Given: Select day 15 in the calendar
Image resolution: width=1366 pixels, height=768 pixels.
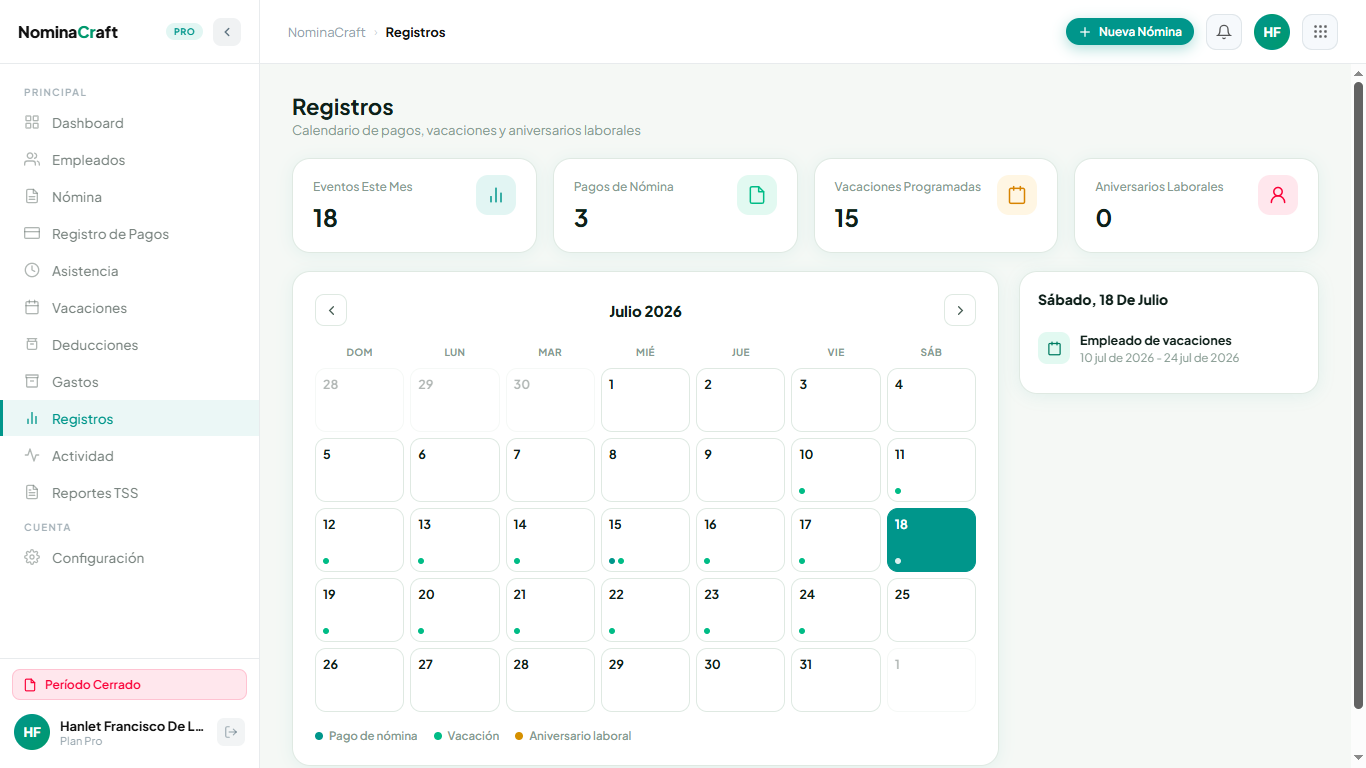Looking at the screenshot, I should click(645, 540).
